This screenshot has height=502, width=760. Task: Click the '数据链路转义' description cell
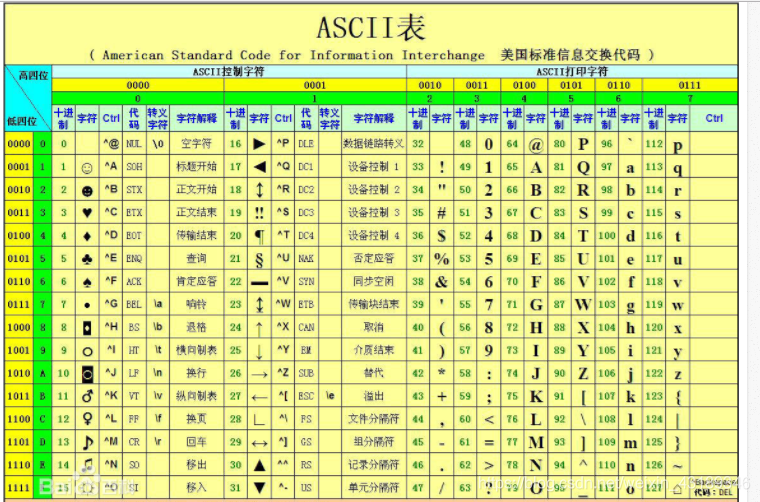[373, 144]
